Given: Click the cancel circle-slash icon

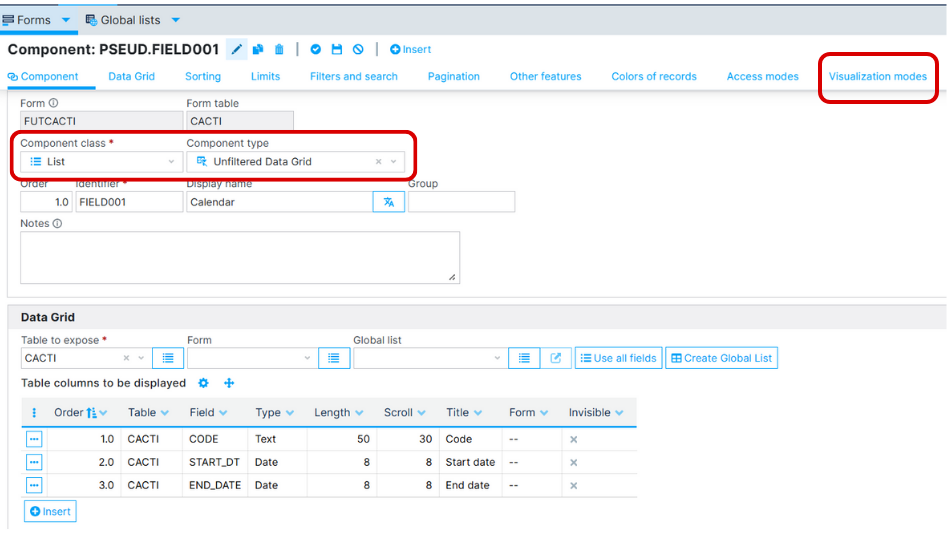Looking at the screenshot, I should (358, 49).
